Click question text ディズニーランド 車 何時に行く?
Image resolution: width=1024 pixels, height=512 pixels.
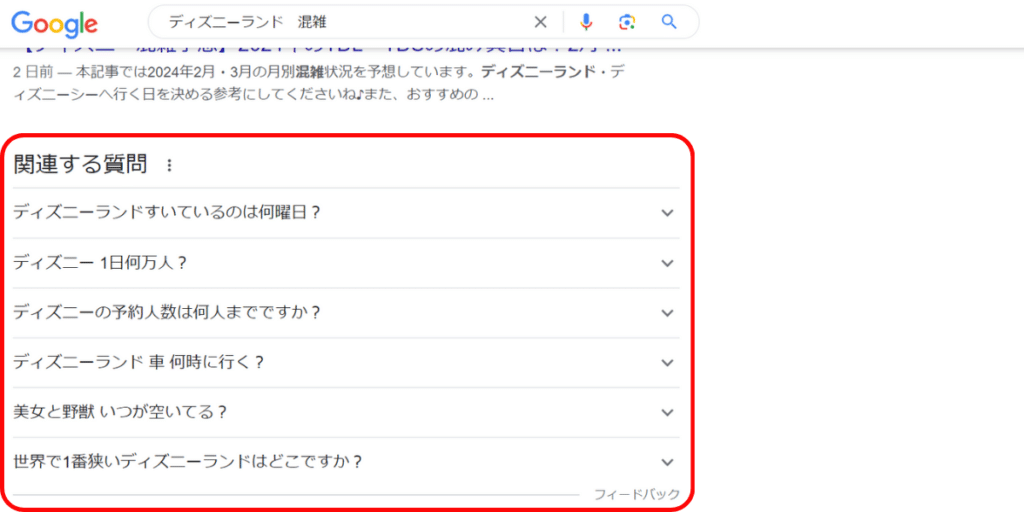pyautogui.click(x=138, y=362)
